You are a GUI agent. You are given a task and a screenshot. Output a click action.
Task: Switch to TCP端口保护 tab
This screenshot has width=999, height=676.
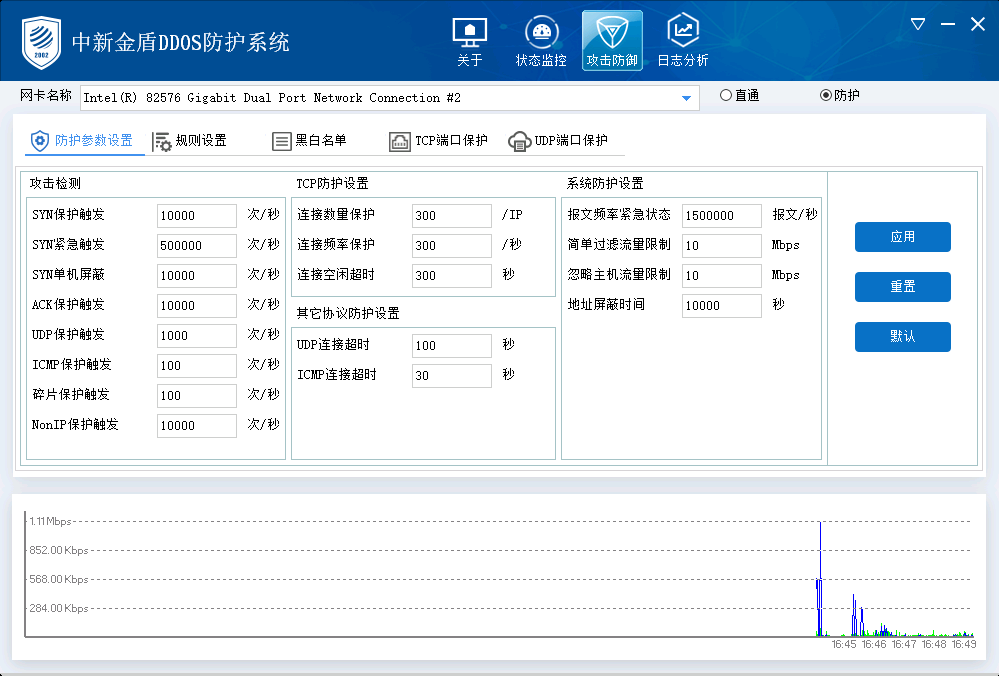439,141
